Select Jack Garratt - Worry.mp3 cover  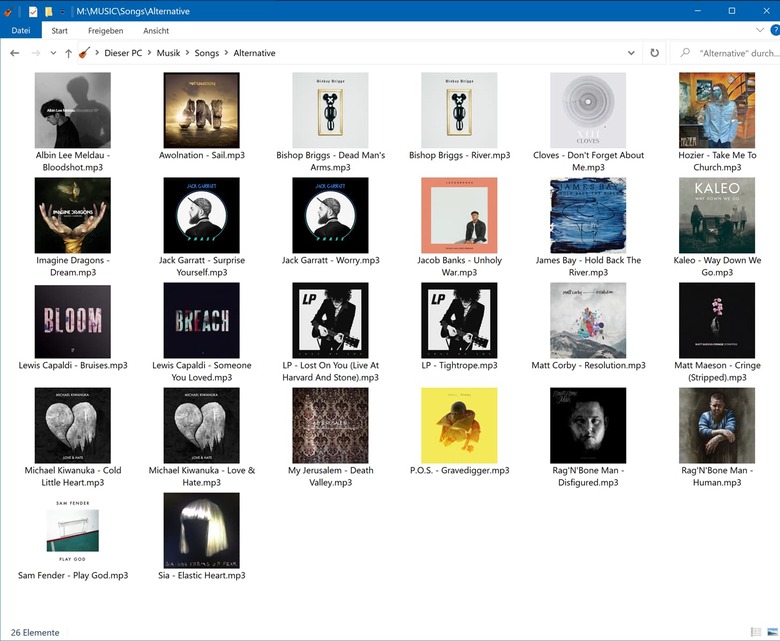tap(330, 215)
